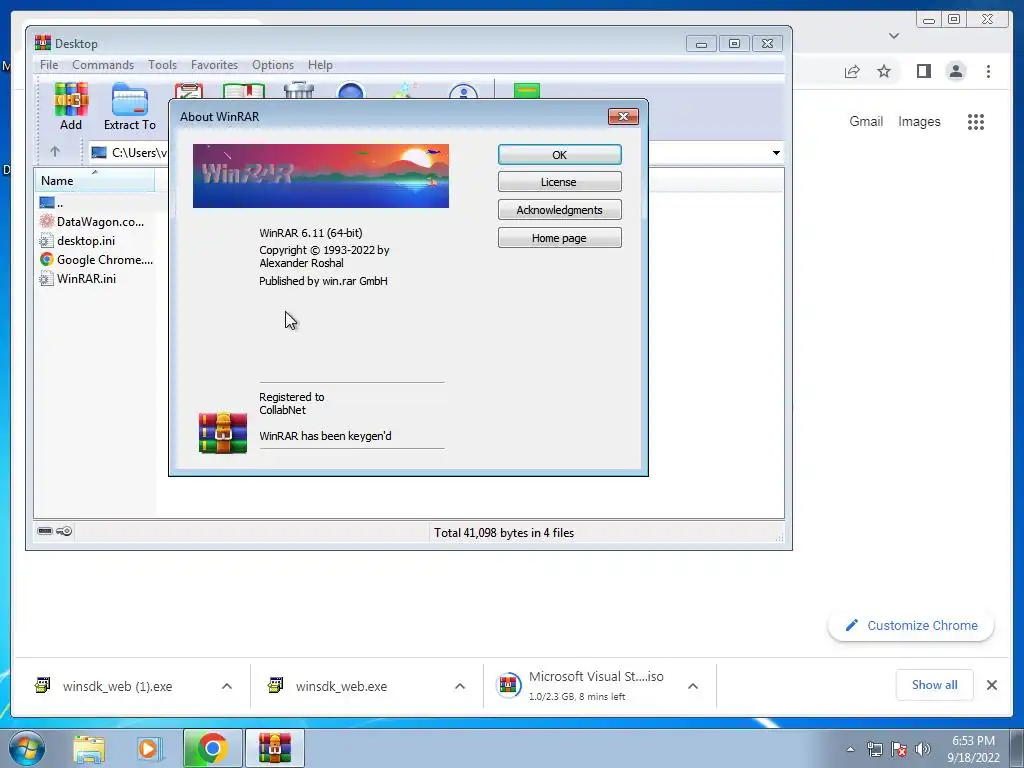Click the taskbar clock showing 6:53 PM
Viewport: 1024px width, 768px height.
(x=973, y=749)
